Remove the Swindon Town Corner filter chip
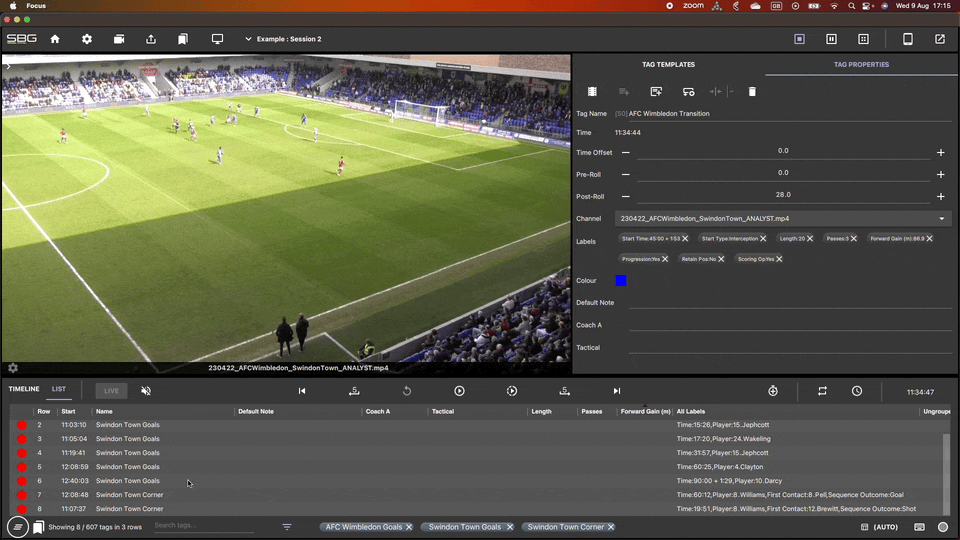Viewport: 960px width, 540px height. click(x=611, y=527)
